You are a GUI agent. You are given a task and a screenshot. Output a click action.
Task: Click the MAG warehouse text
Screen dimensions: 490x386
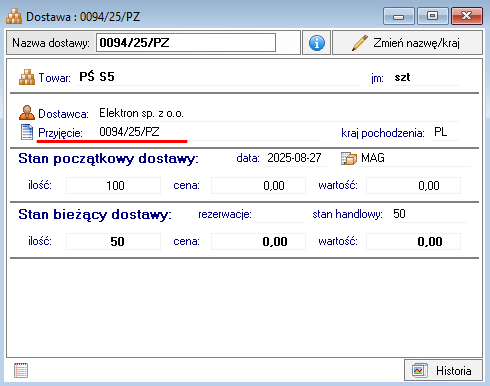(373, 158)
